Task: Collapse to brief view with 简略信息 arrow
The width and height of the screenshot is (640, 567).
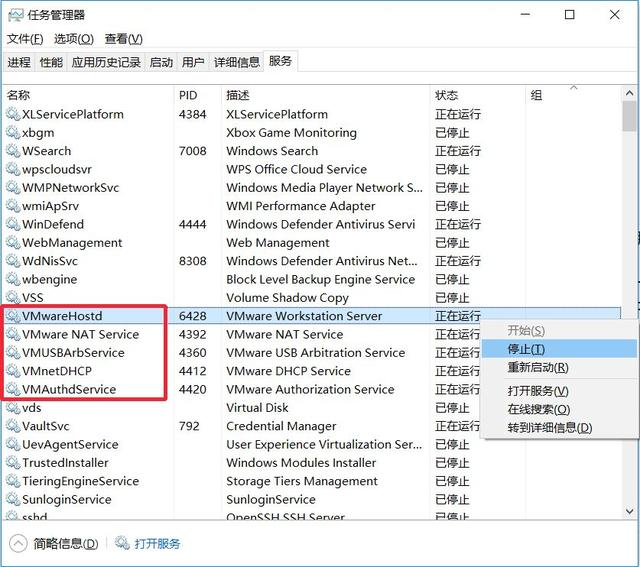Action: point(18,543)
